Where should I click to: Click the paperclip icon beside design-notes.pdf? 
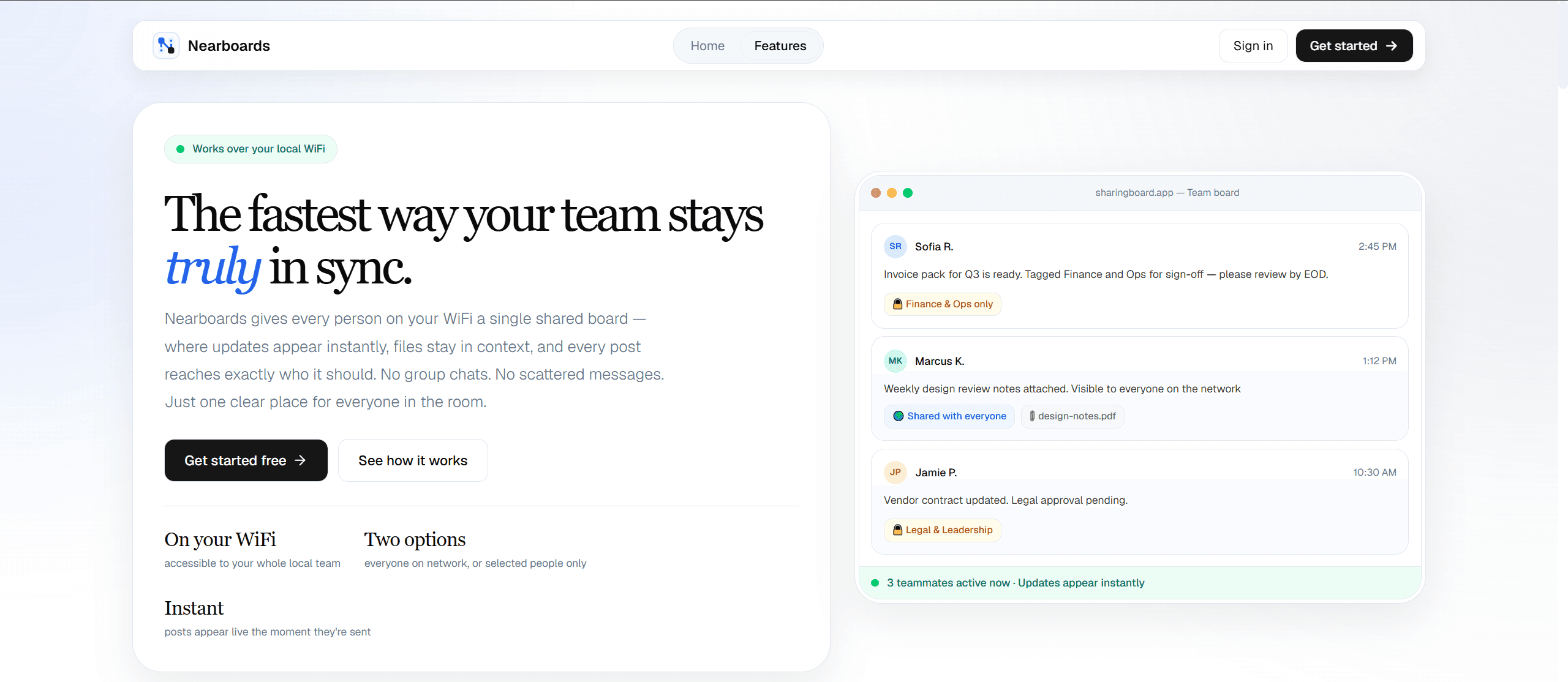[1032, 416]
